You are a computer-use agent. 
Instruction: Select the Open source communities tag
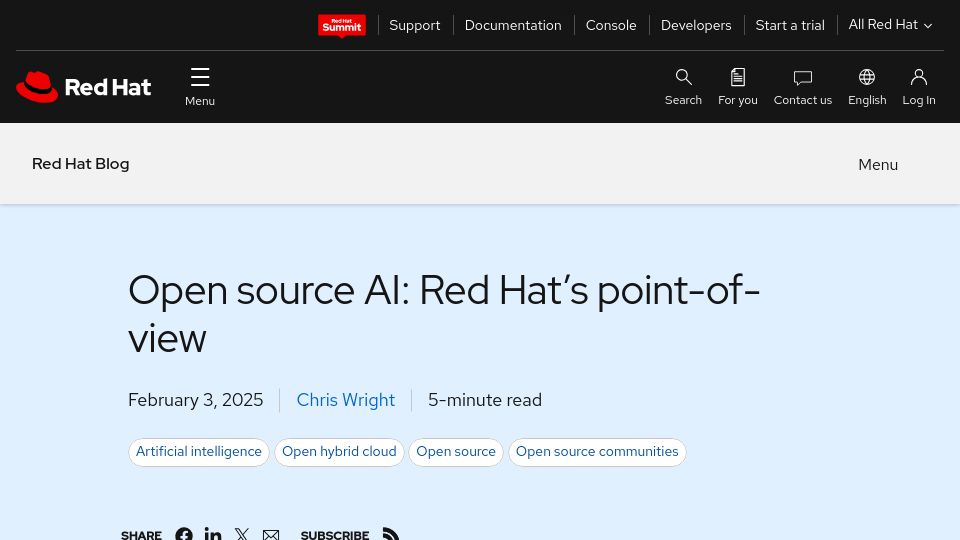pos(597,452)
